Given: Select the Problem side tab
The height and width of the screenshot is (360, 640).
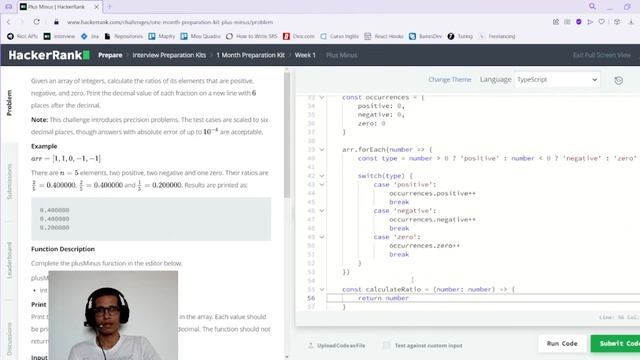Looking at the screenshot, I should tap(9, 103).
